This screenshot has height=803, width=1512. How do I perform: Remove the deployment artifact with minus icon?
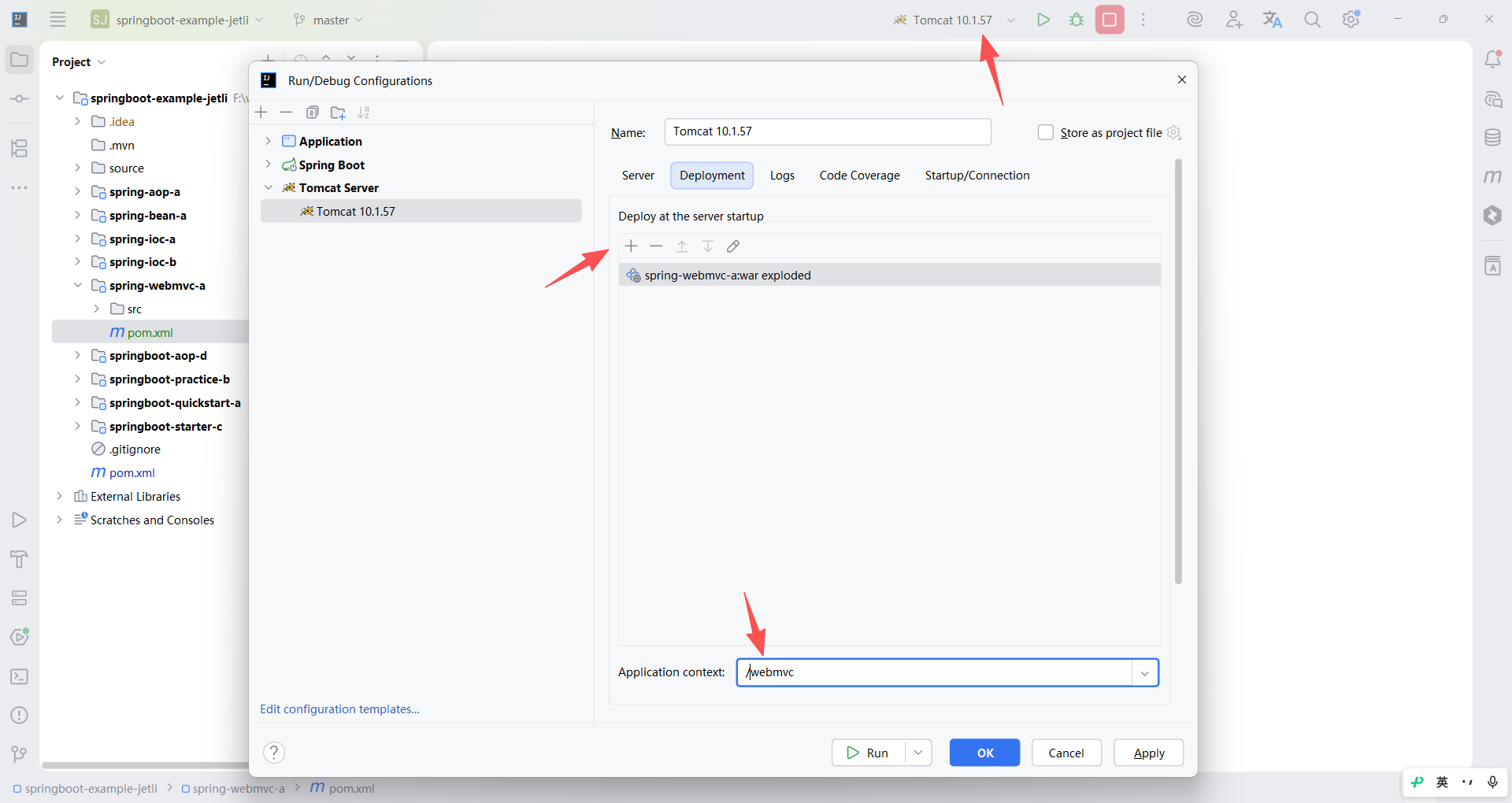pyautogui.click(x=656, y=246)
